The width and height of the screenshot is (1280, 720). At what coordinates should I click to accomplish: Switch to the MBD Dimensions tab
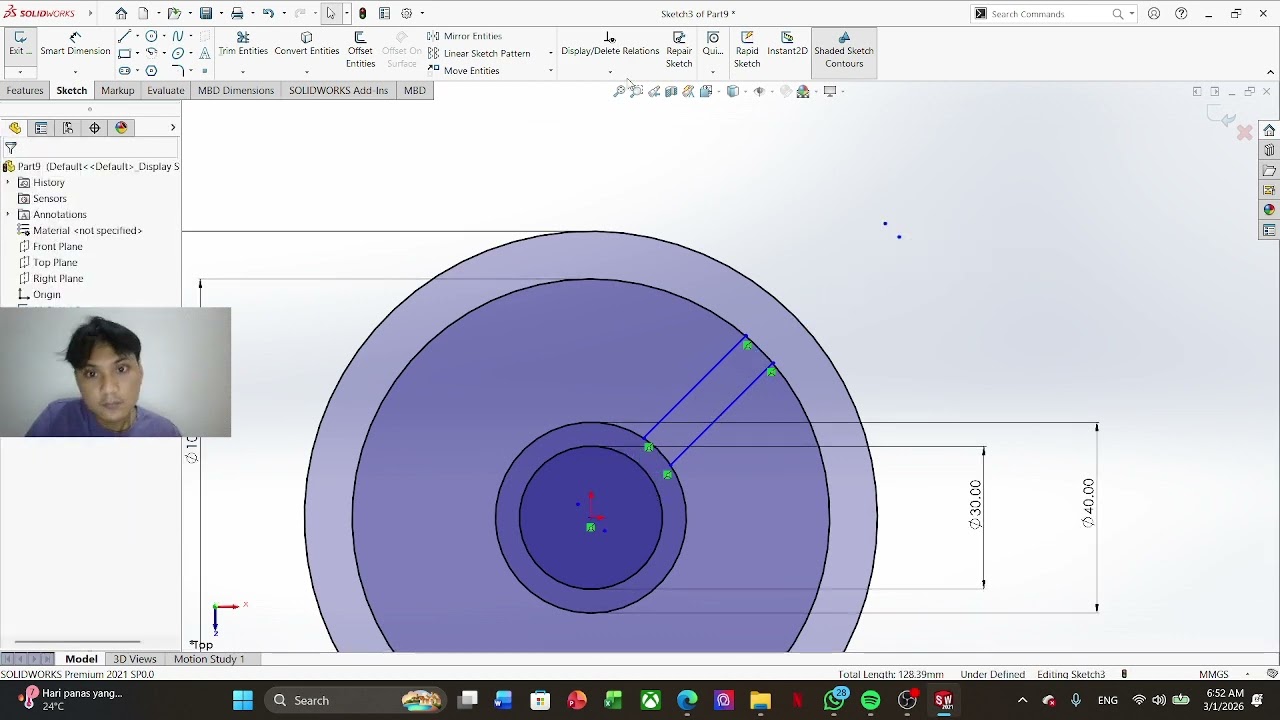point(236,91)
